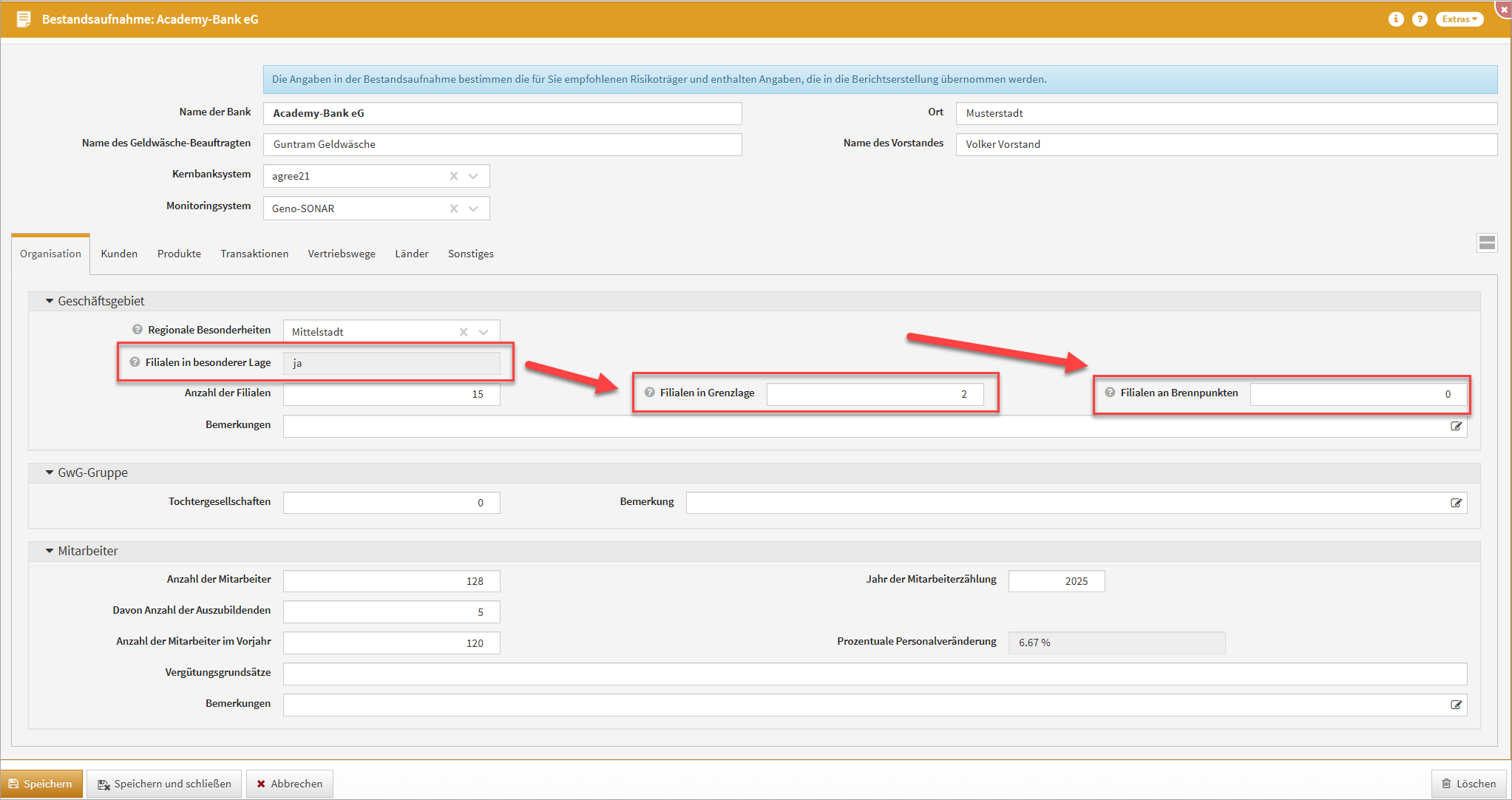Click help icon next to Filialen in Grenzlage
This screenshot has width=1512, height=800.
[649, 393]
